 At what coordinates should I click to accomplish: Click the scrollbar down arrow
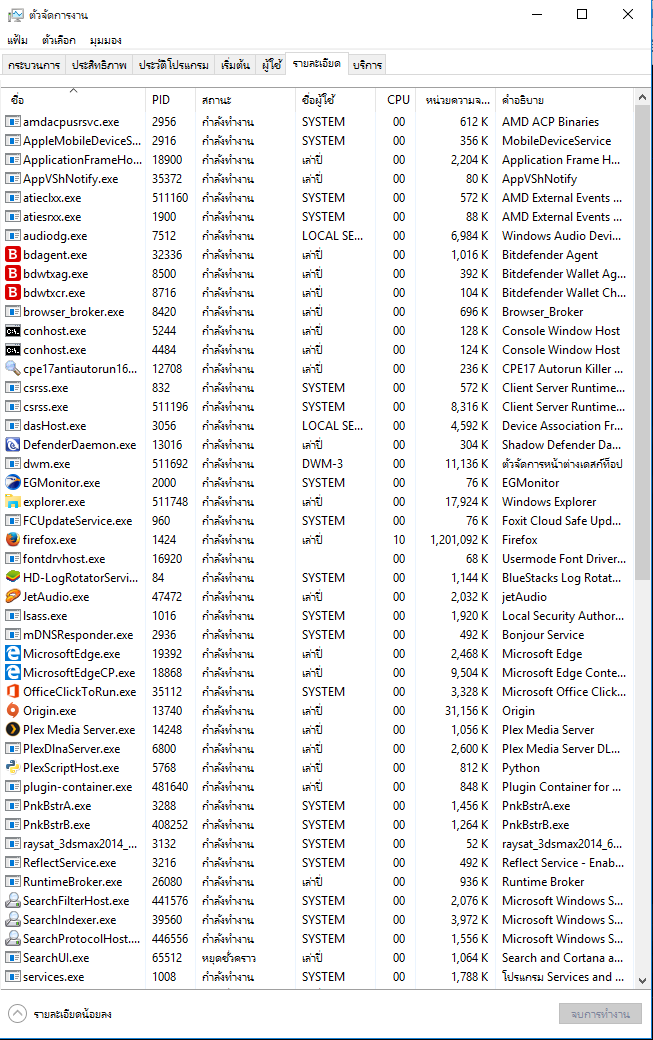(642, 980)
